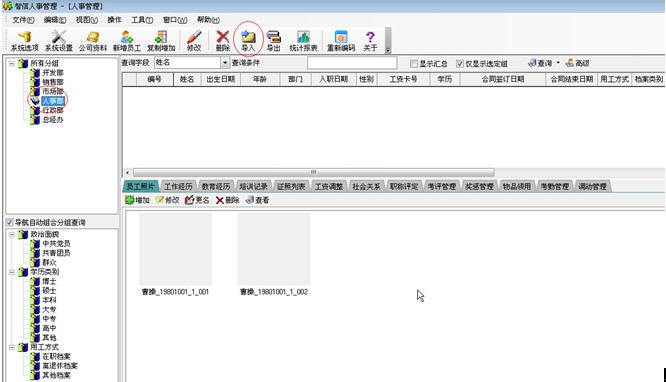666x382 pixels.
Task: Click the 复制增加 toolbar icon
Action: [161, 41]
